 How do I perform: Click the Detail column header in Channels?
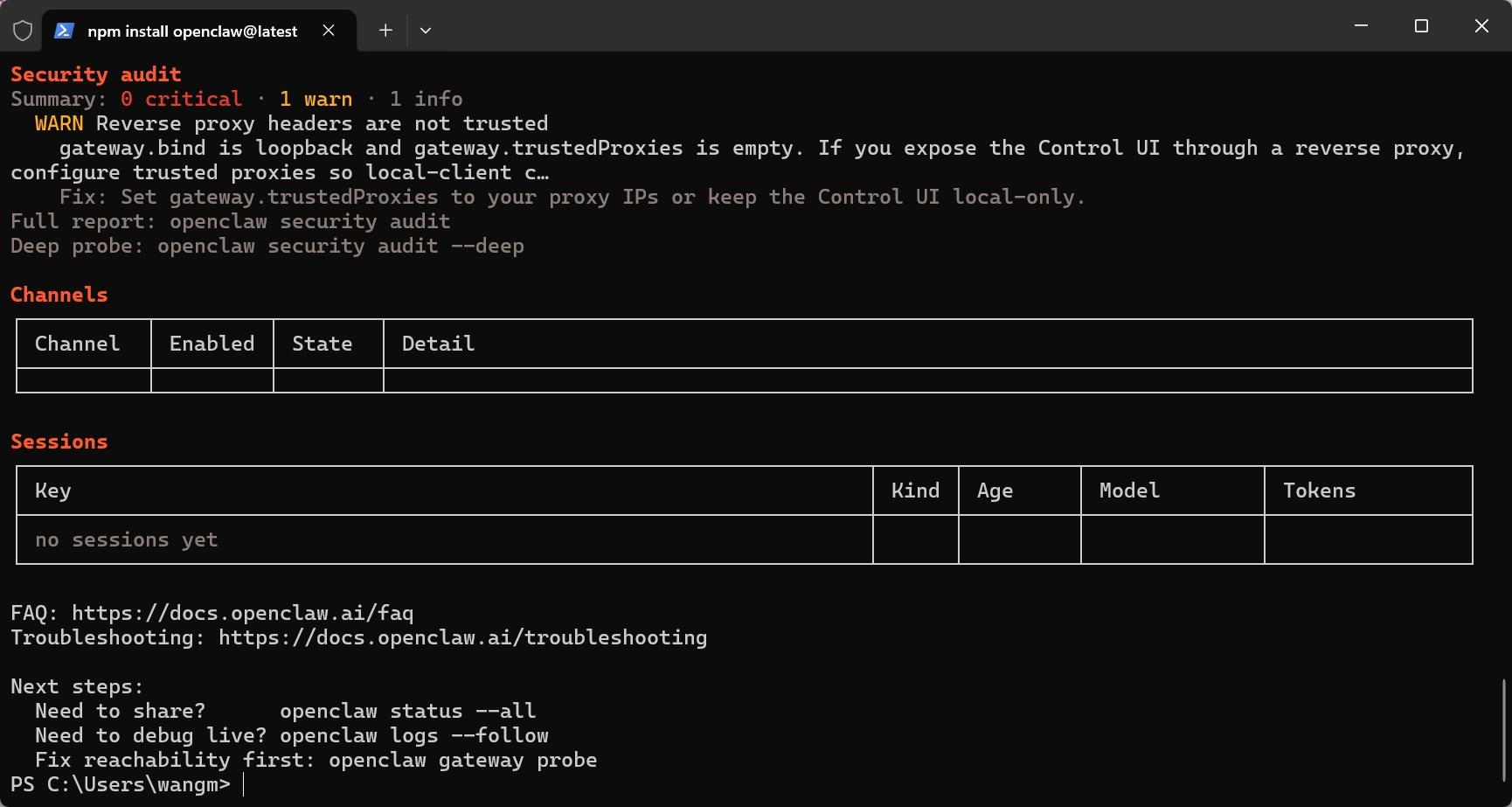[438, 344]
